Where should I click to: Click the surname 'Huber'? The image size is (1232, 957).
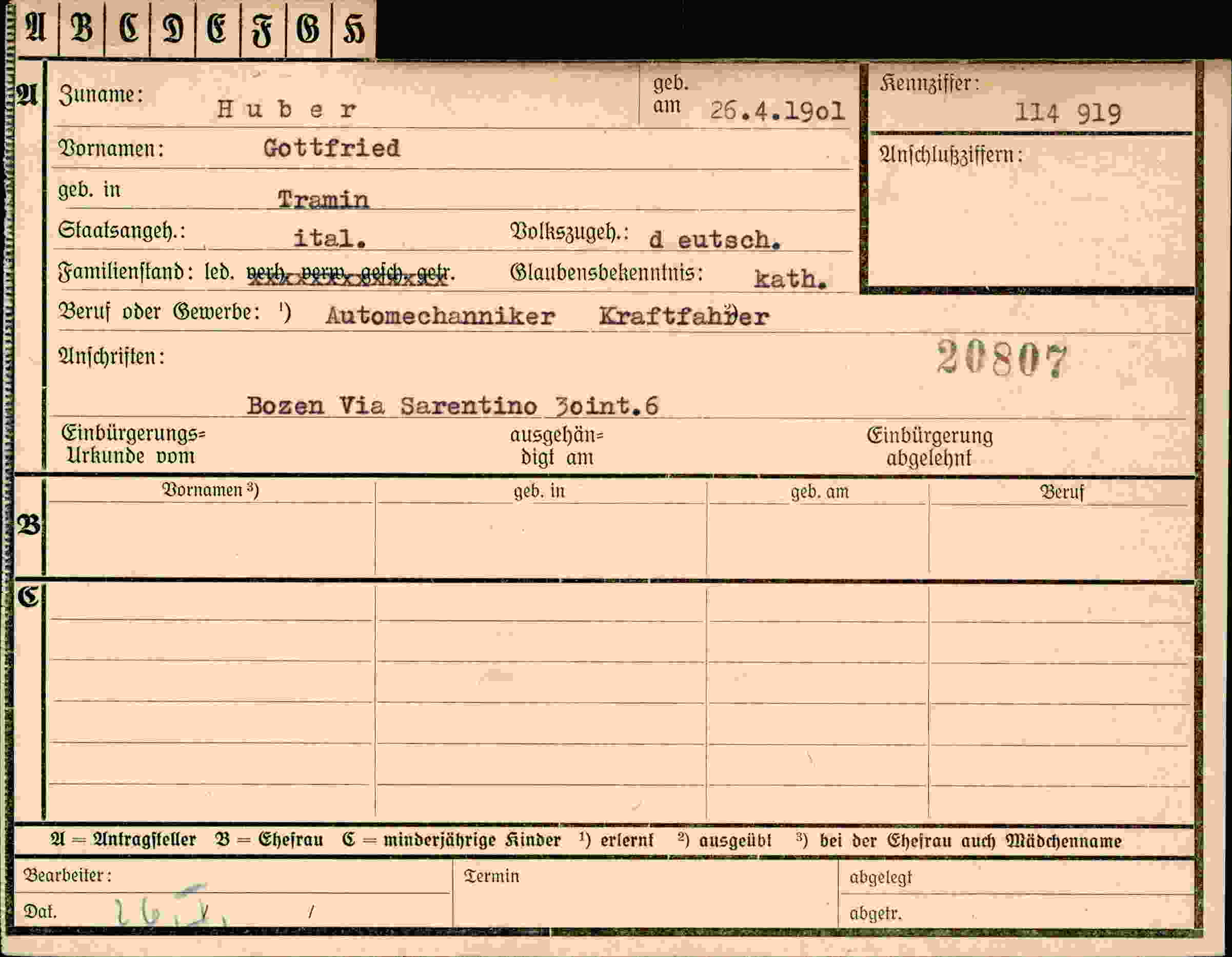287,109
